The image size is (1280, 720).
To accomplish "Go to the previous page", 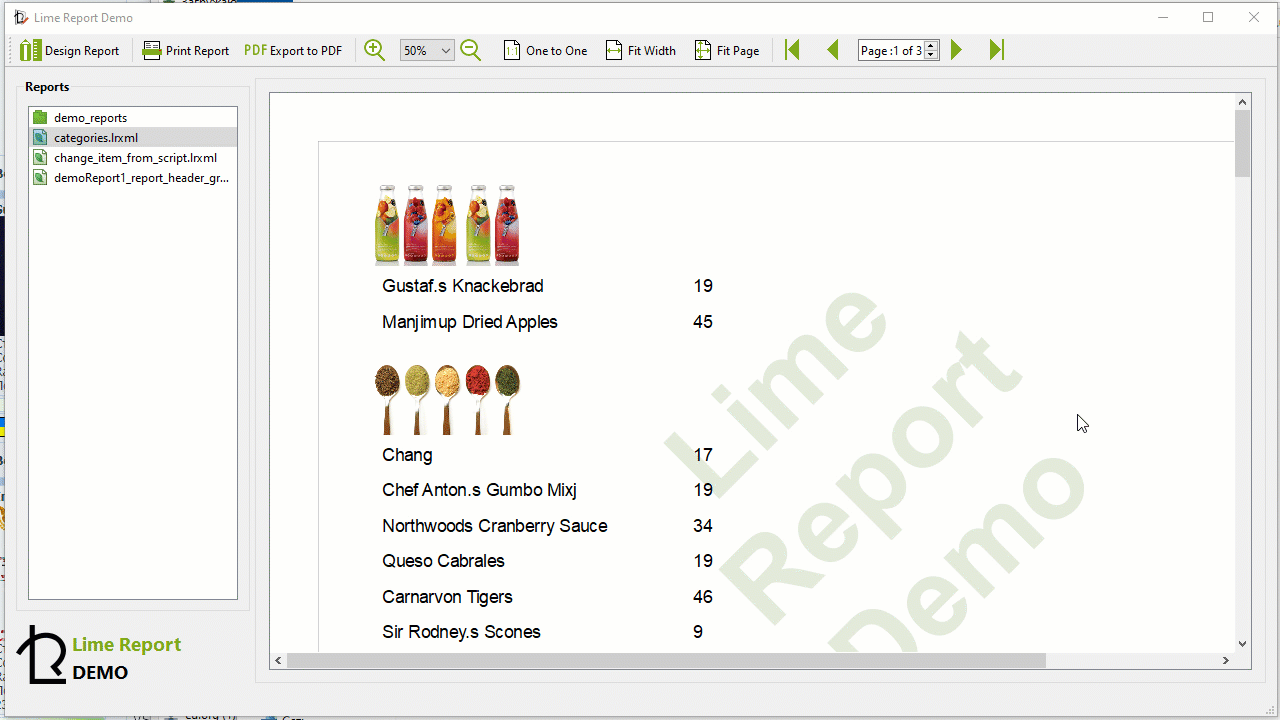I will pos(833,49).
